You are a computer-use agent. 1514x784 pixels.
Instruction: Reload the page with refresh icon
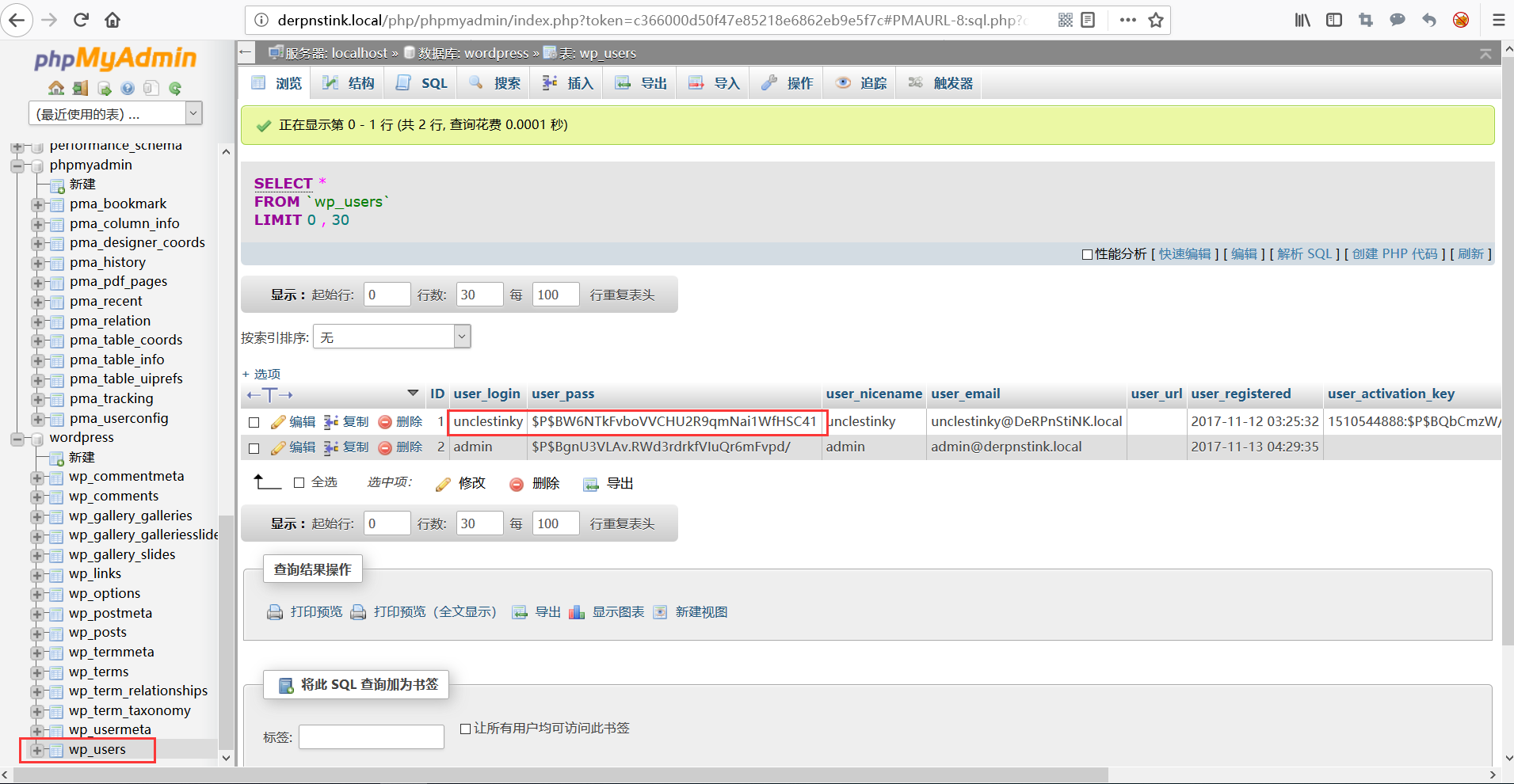[x=81, y=20]
